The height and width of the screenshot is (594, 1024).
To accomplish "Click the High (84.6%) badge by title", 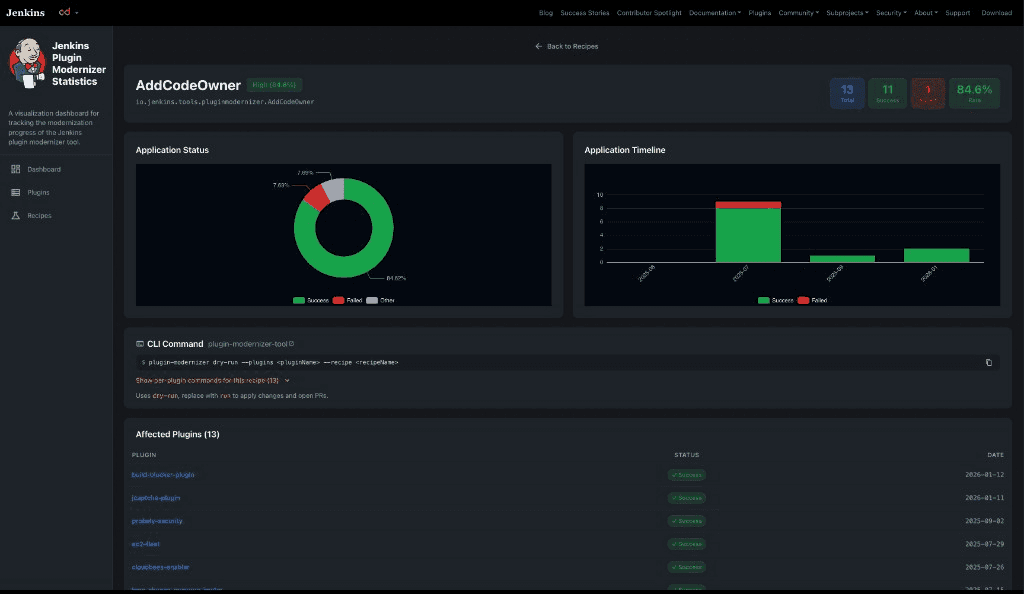I will (274, 85).
